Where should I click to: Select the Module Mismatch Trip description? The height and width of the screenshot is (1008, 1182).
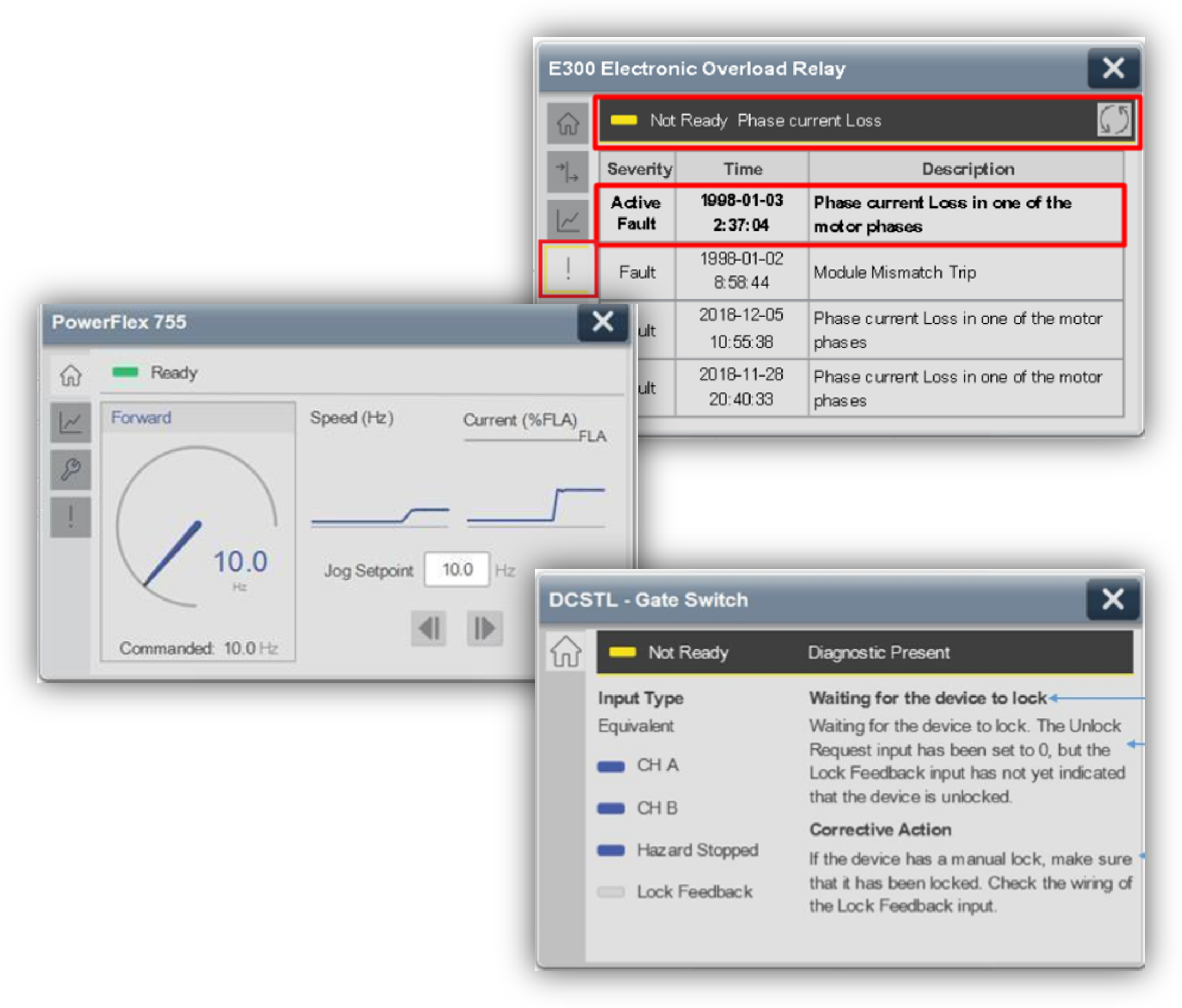[x=894, y=272]
